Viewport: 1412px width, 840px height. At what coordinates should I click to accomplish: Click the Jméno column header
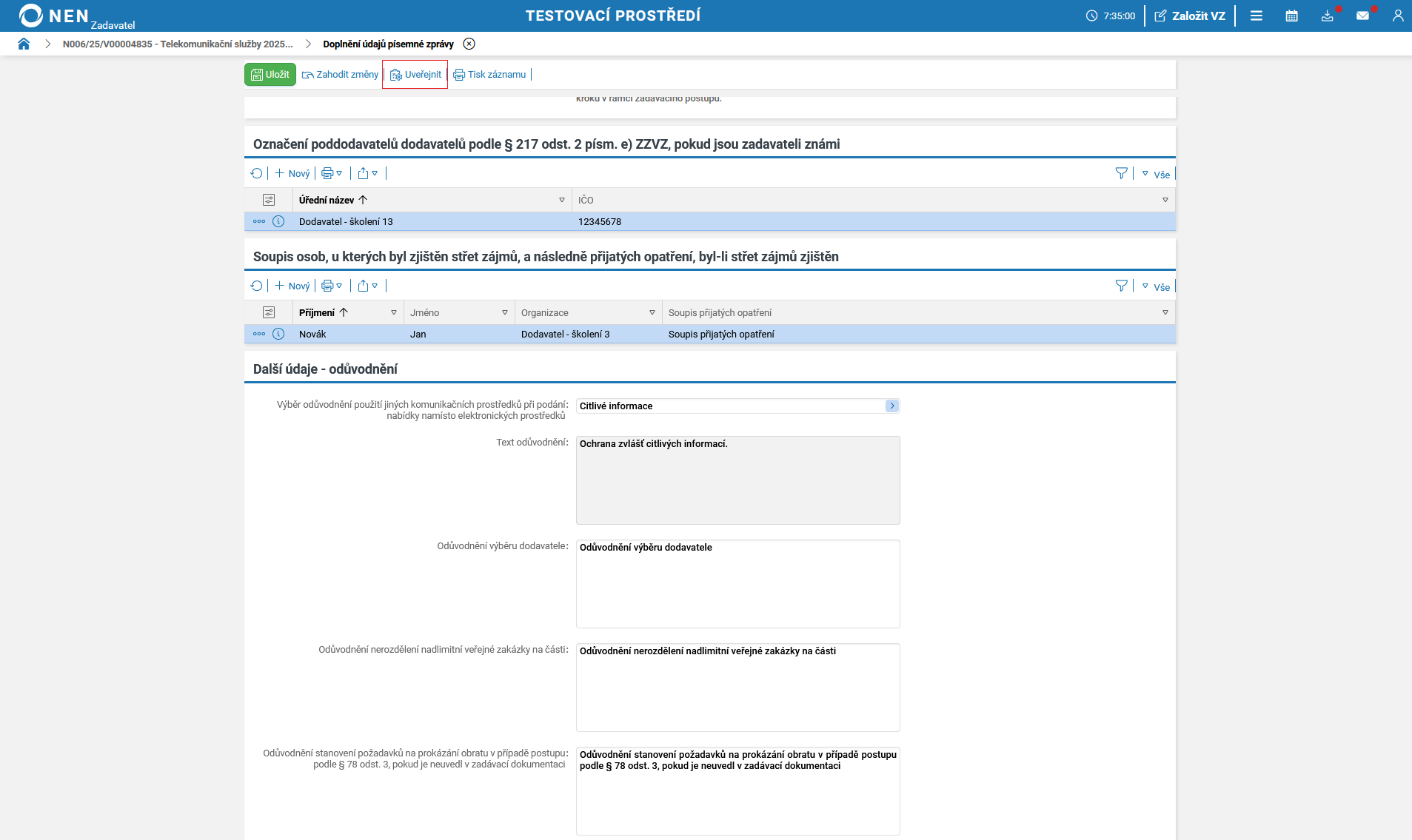click(425, 312)
